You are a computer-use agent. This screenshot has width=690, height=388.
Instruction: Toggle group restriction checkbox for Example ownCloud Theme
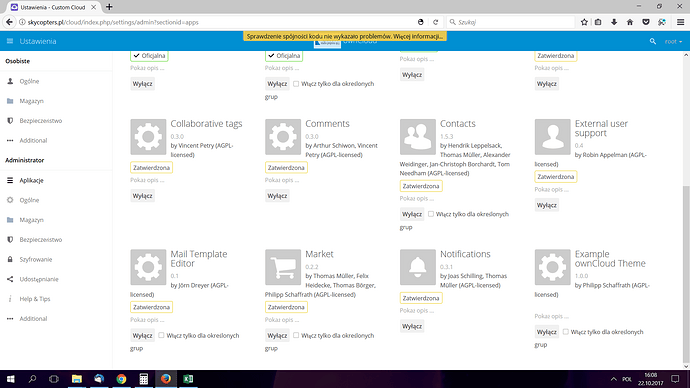566,332
